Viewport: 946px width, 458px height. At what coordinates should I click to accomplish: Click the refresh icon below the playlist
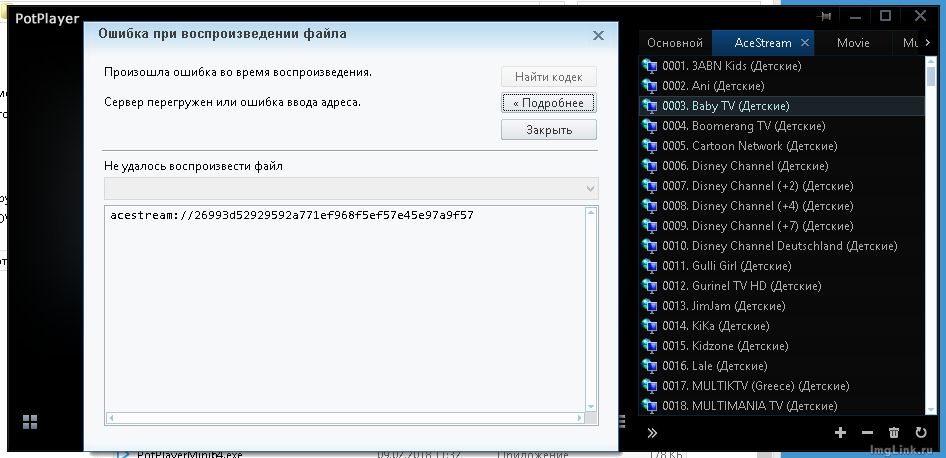920,433
